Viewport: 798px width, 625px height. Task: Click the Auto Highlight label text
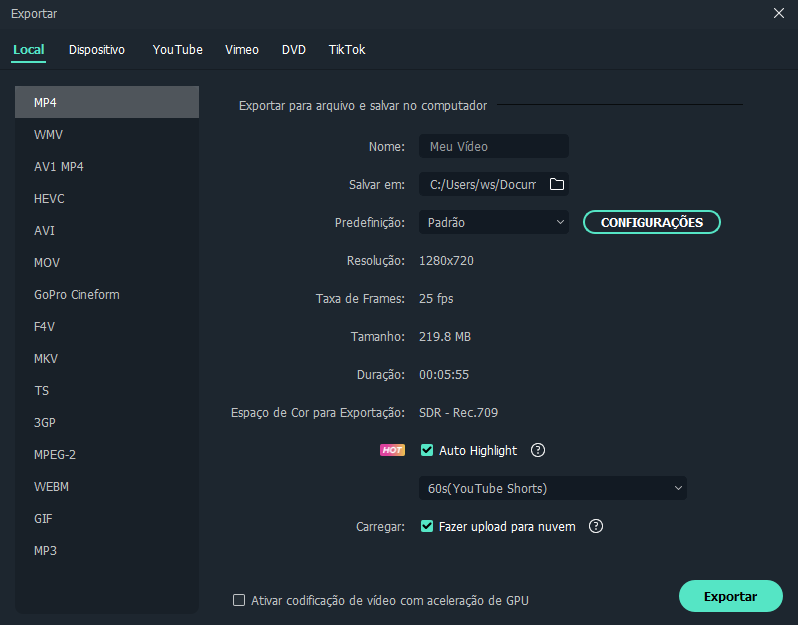[x=478, y=450]
